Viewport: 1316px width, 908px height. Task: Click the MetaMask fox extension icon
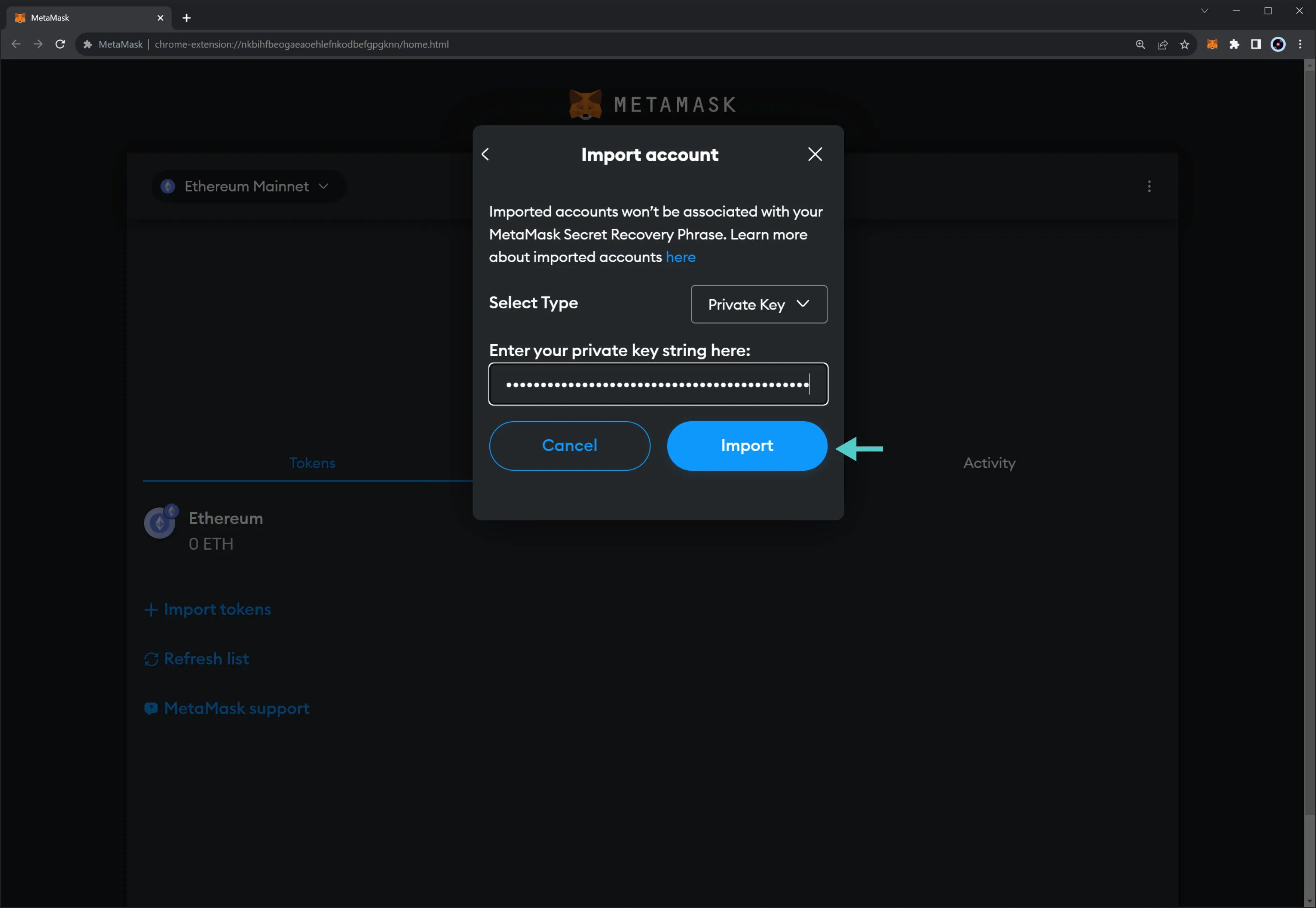pyautogui.click(x=1212, y=44)
